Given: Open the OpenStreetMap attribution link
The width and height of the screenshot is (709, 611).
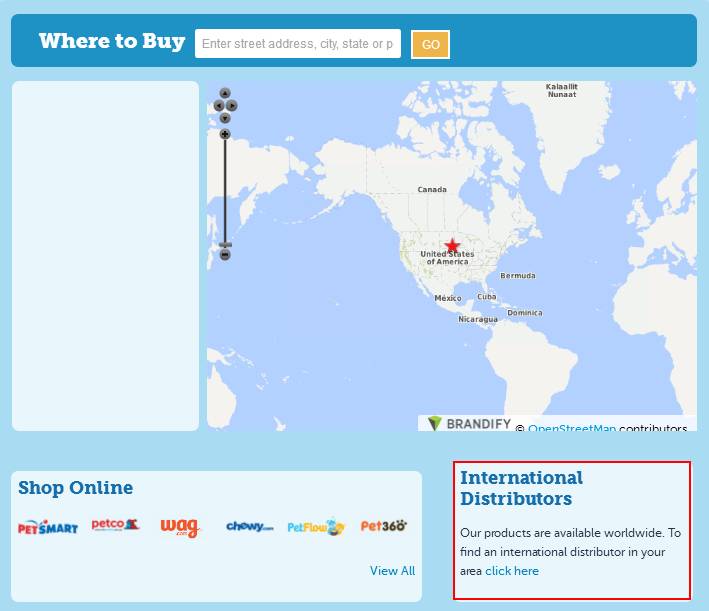Looking at the screenshot, I should pos(571,429).
